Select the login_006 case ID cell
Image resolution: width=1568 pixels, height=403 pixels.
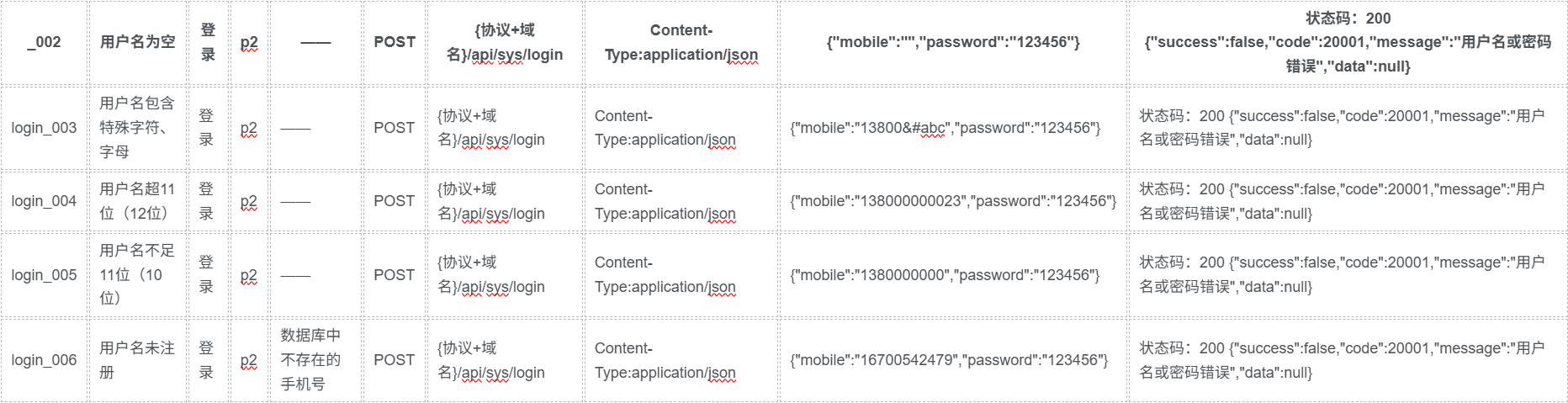pyautogui.click(x=44, y=360)
